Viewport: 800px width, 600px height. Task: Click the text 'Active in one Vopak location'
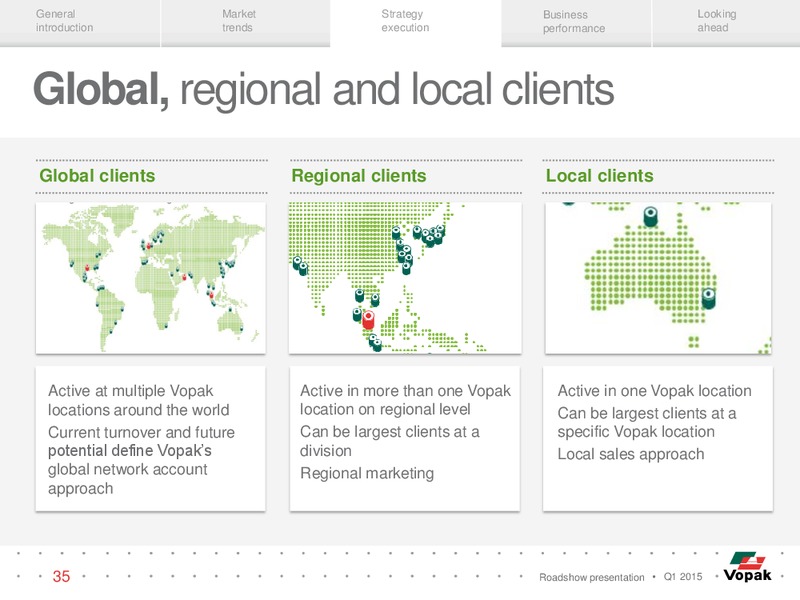tap(654, 391)
